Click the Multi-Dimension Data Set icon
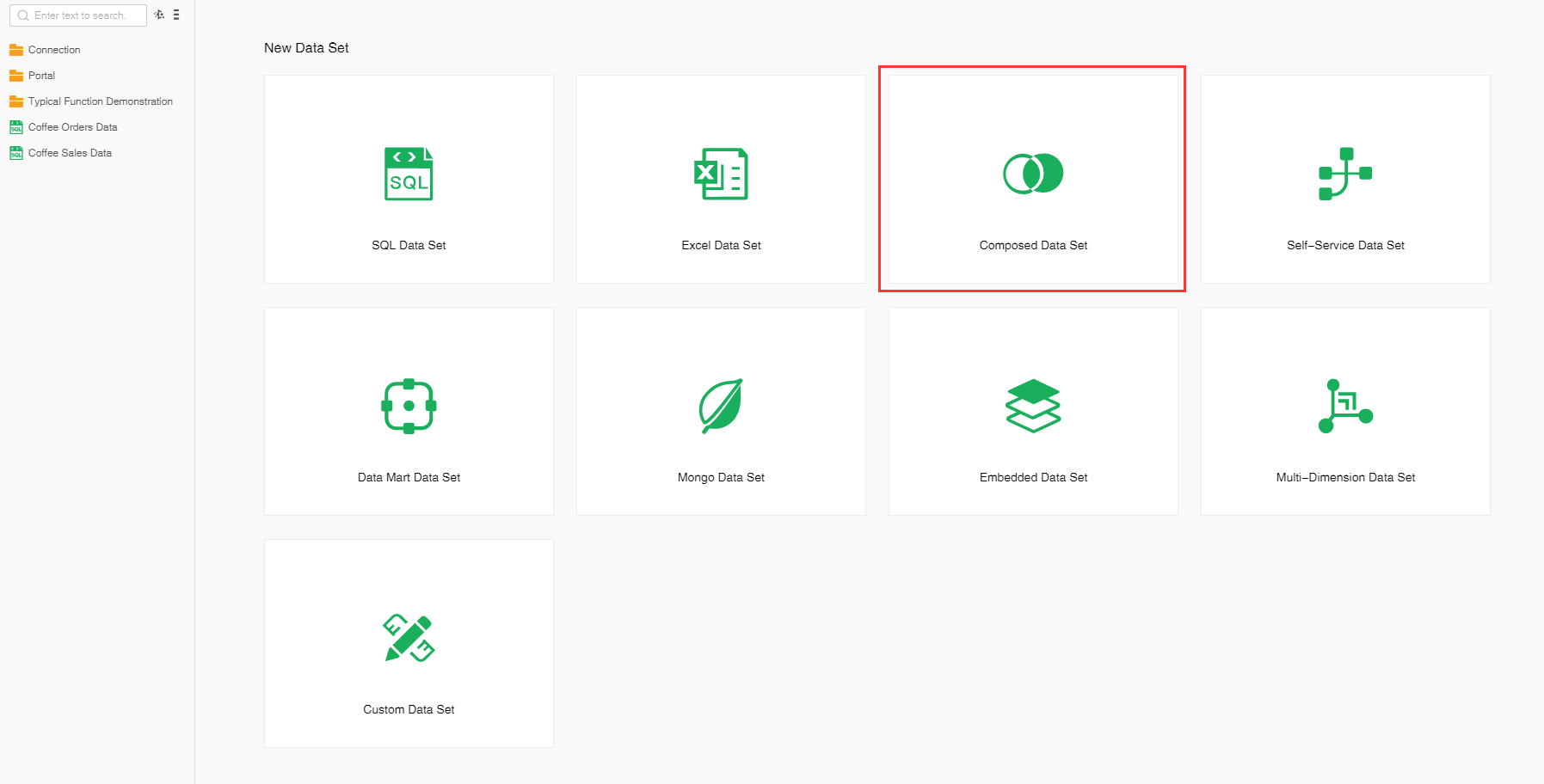 1345,406
